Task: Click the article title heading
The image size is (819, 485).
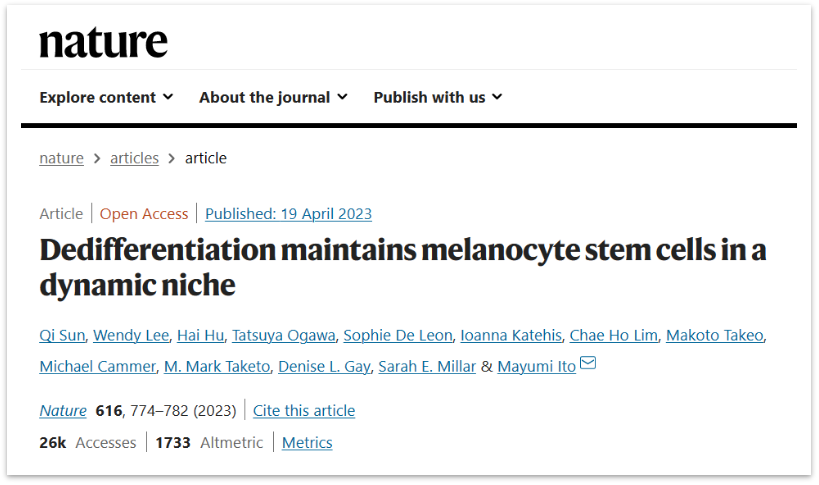Action: point(402,266)
